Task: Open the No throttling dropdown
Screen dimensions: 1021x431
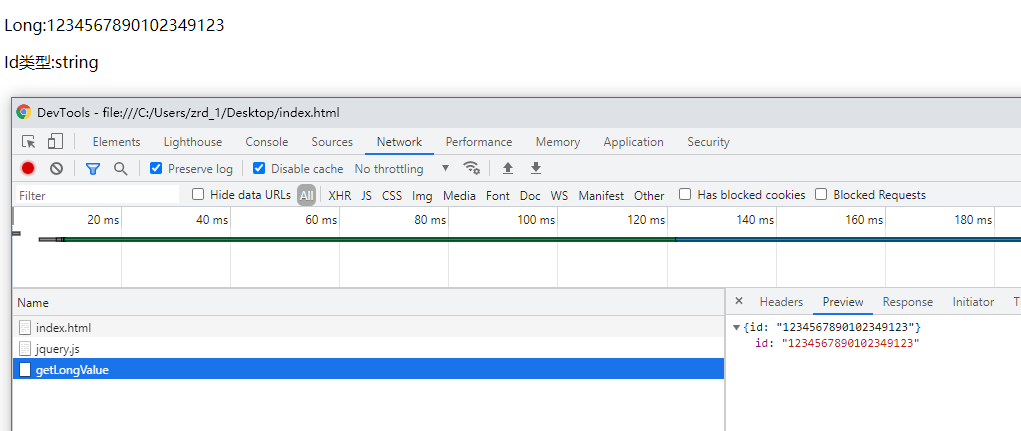Action: (x=401, y=169)
